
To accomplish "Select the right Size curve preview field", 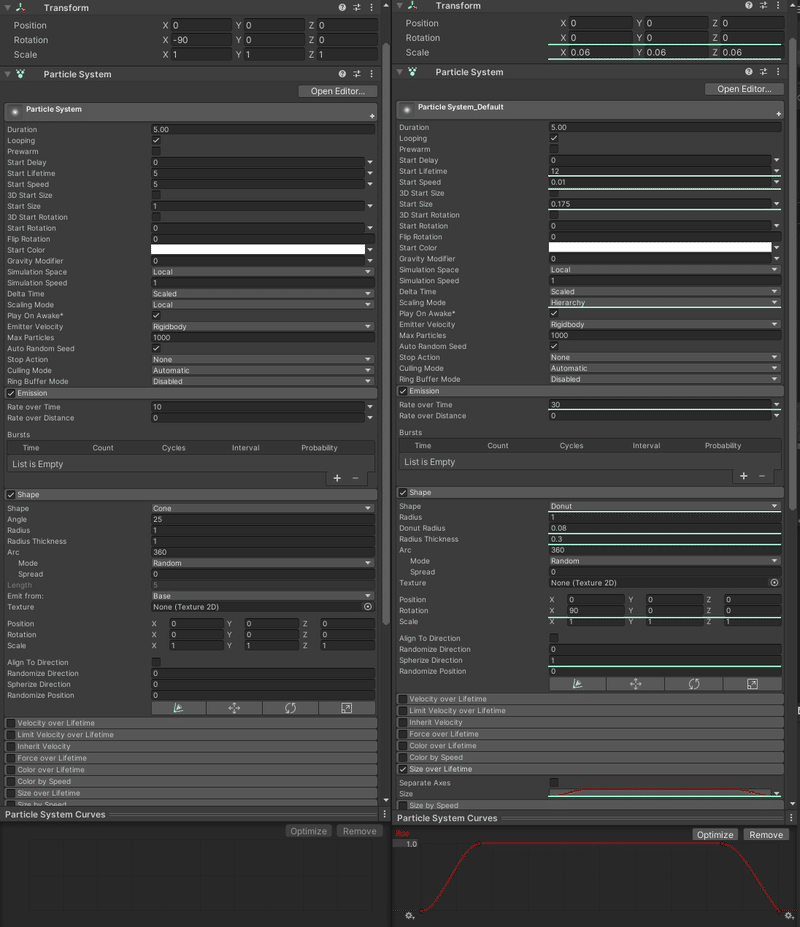I will click(660, 793).
